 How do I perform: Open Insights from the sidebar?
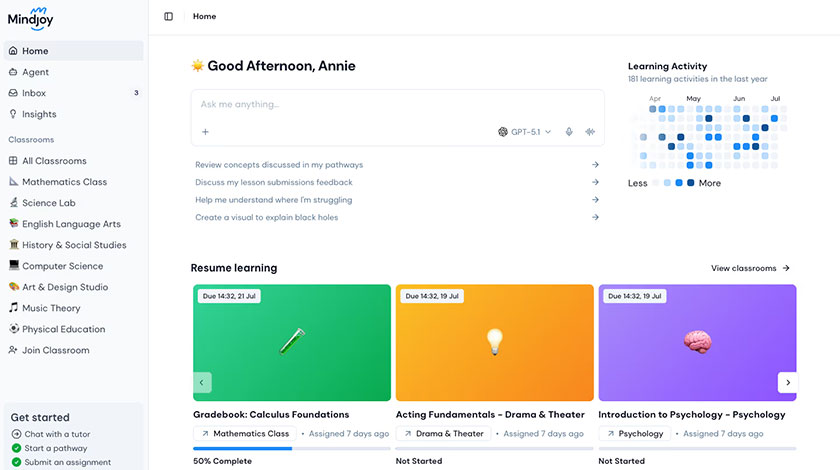coord(73,114)
